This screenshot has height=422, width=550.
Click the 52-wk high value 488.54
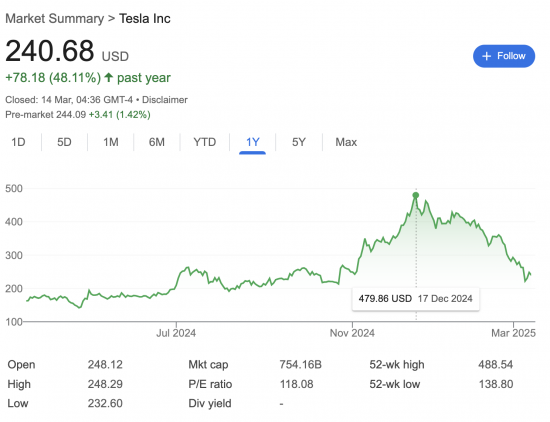click(495, 365)
